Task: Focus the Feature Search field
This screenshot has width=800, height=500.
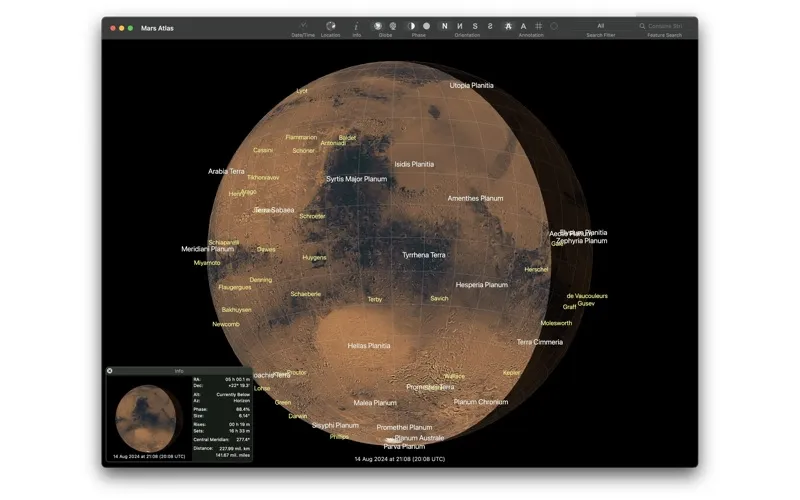Action: tap(664, 26)
